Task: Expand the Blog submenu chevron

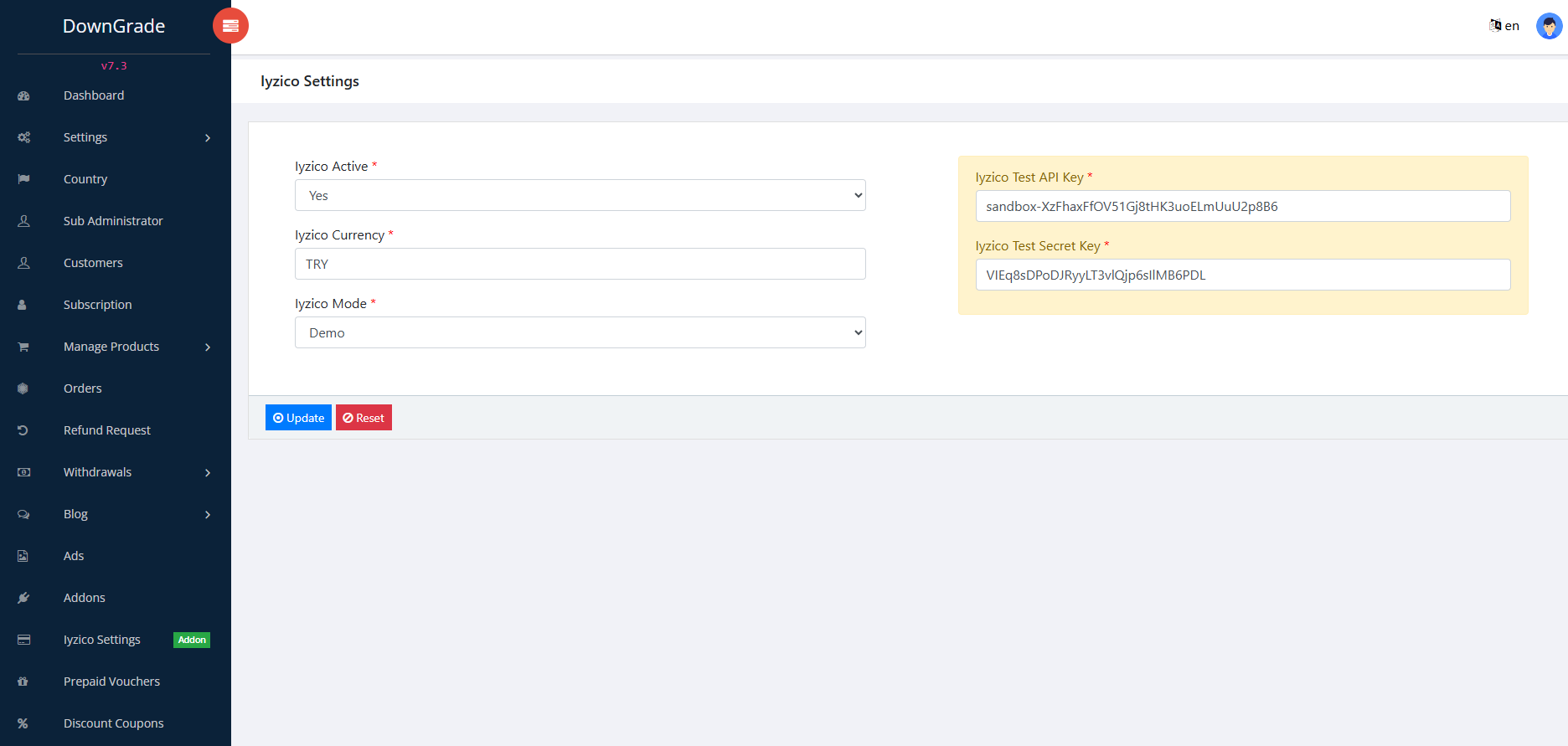Action: [208, 515]
